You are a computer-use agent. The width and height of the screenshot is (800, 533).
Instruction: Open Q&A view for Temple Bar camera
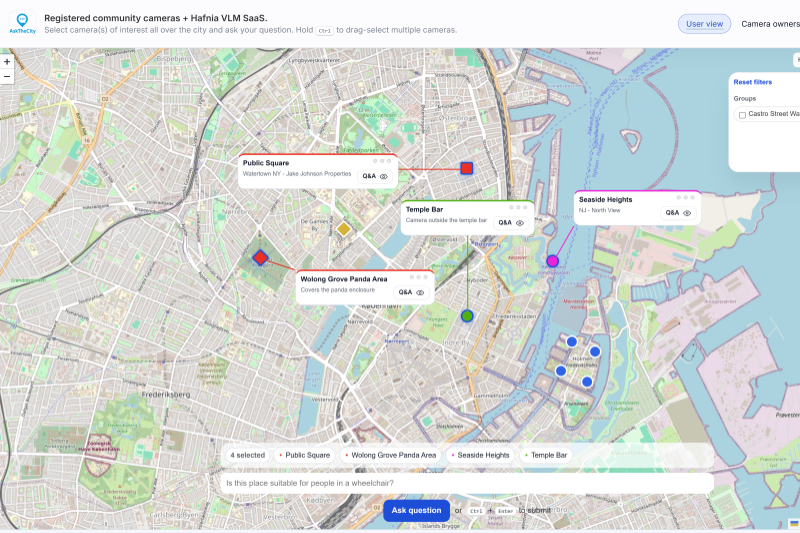coord(511,223)
